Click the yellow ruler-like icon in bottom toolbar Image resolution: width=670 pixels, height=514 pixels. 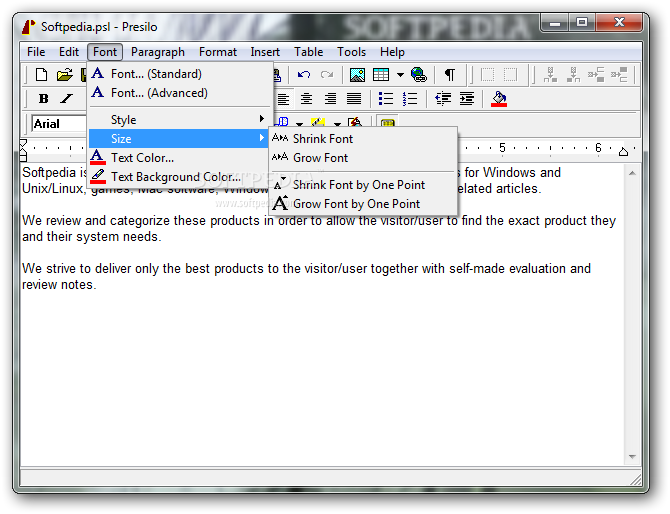pyautogui.click(x=387, y=123)
